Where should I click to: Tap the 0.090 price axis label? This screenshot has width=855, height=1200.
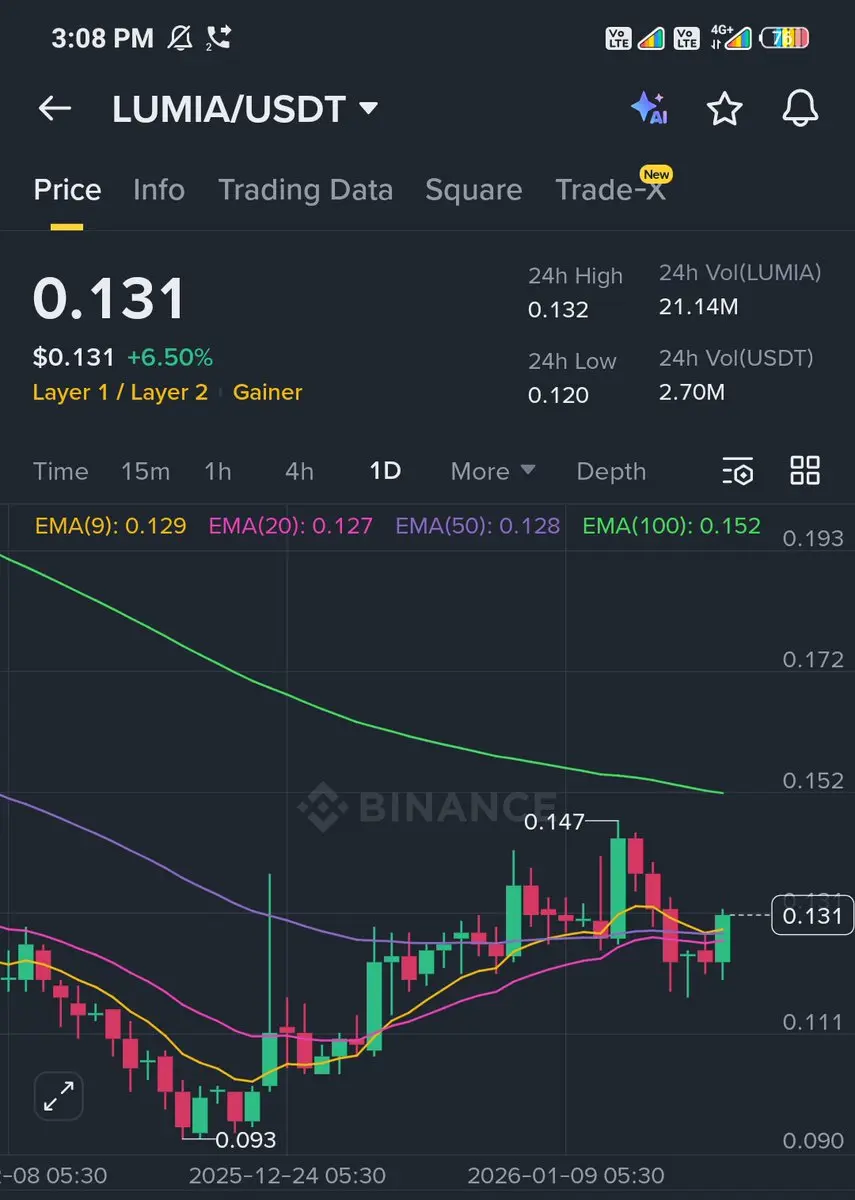click(x=813, y=1141)
